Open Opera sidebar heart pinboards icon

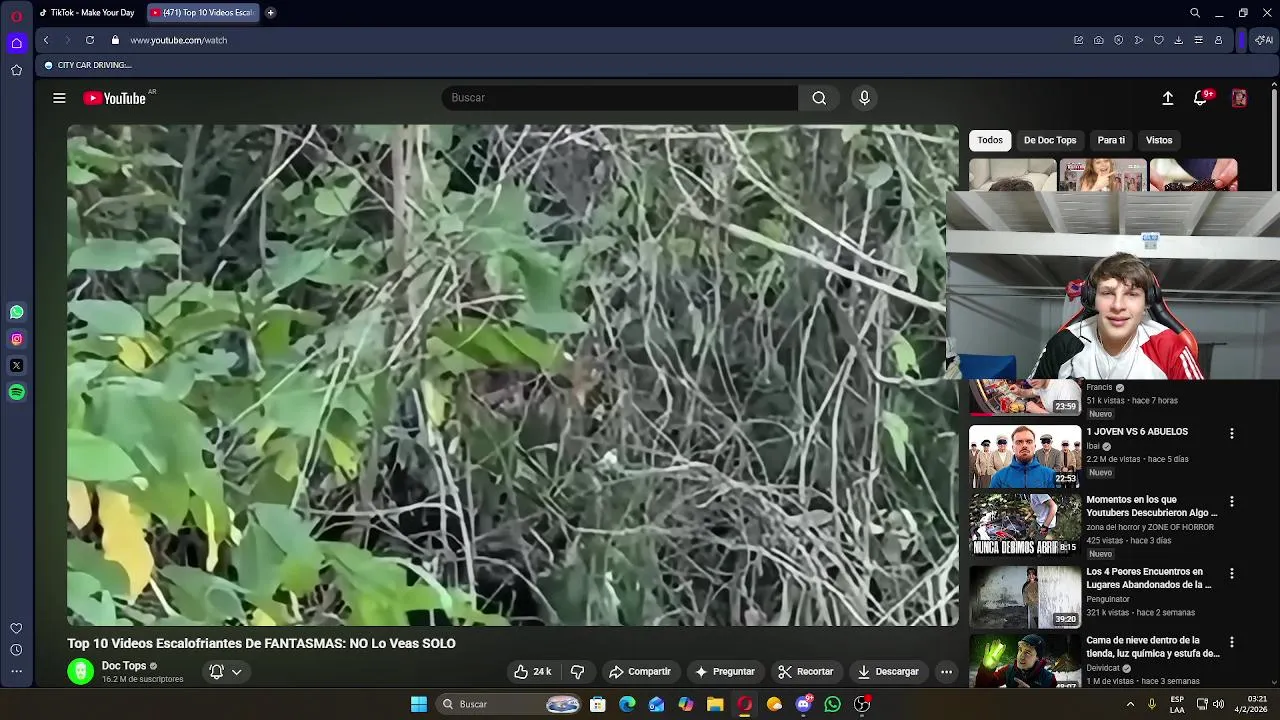[16, 628]
